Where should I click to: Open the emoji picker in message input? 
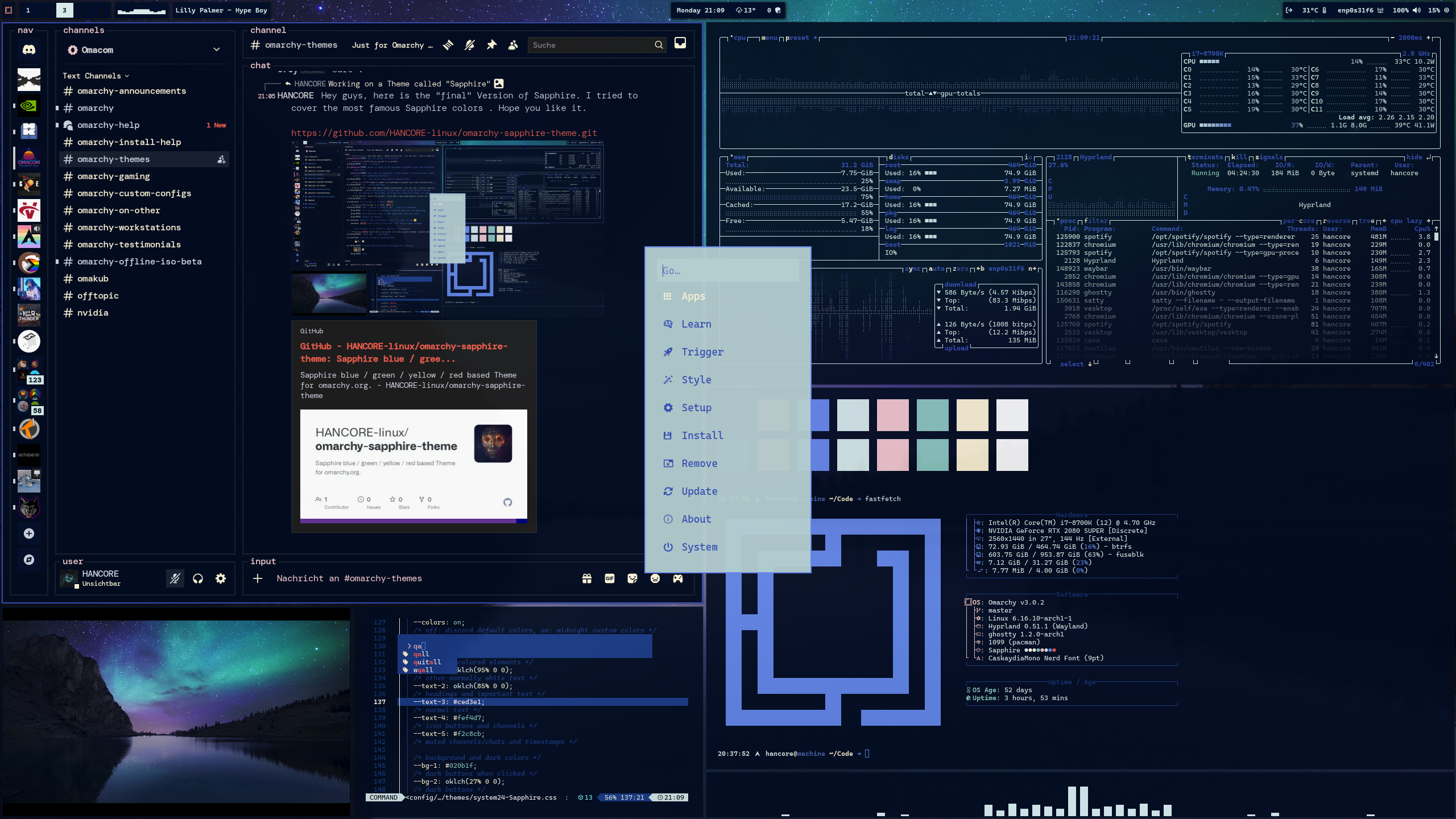tap(655, 578)
